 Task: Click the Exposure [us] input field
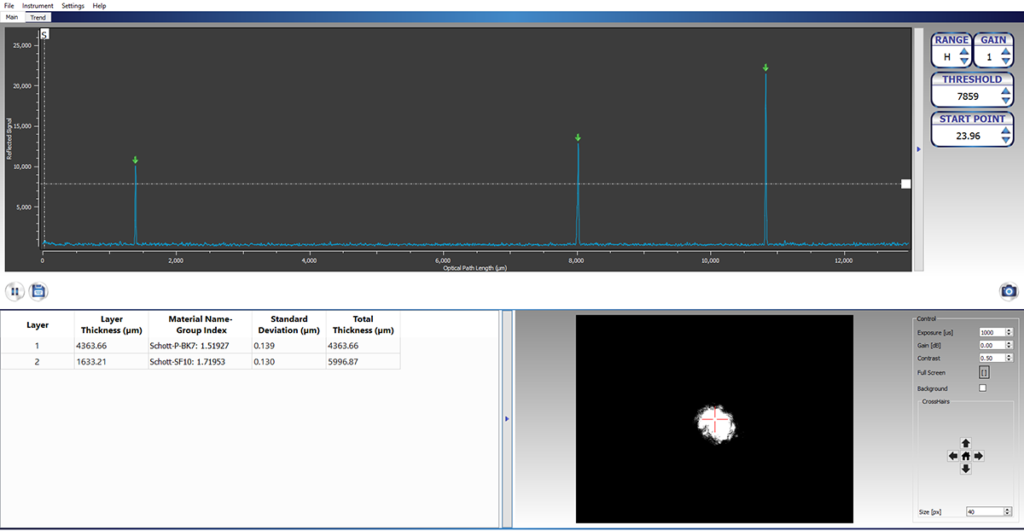[992, 332]
